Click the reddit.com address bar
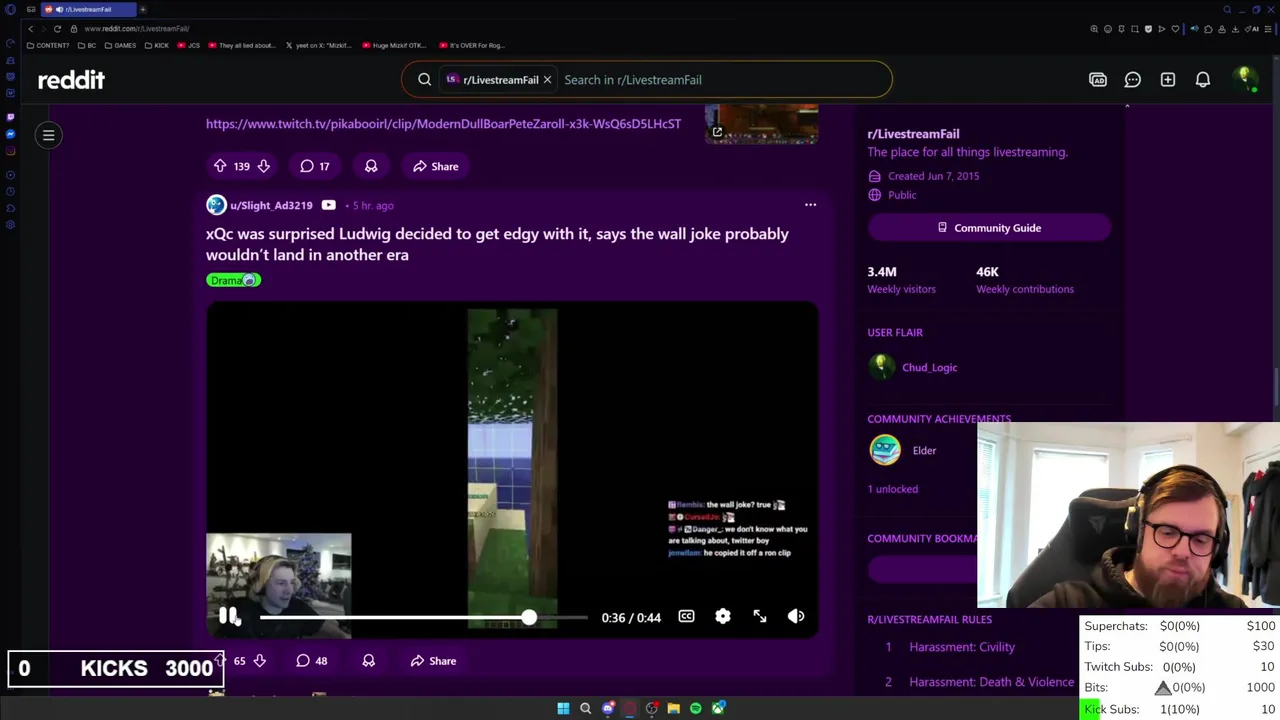 click(x=136, y=28)
